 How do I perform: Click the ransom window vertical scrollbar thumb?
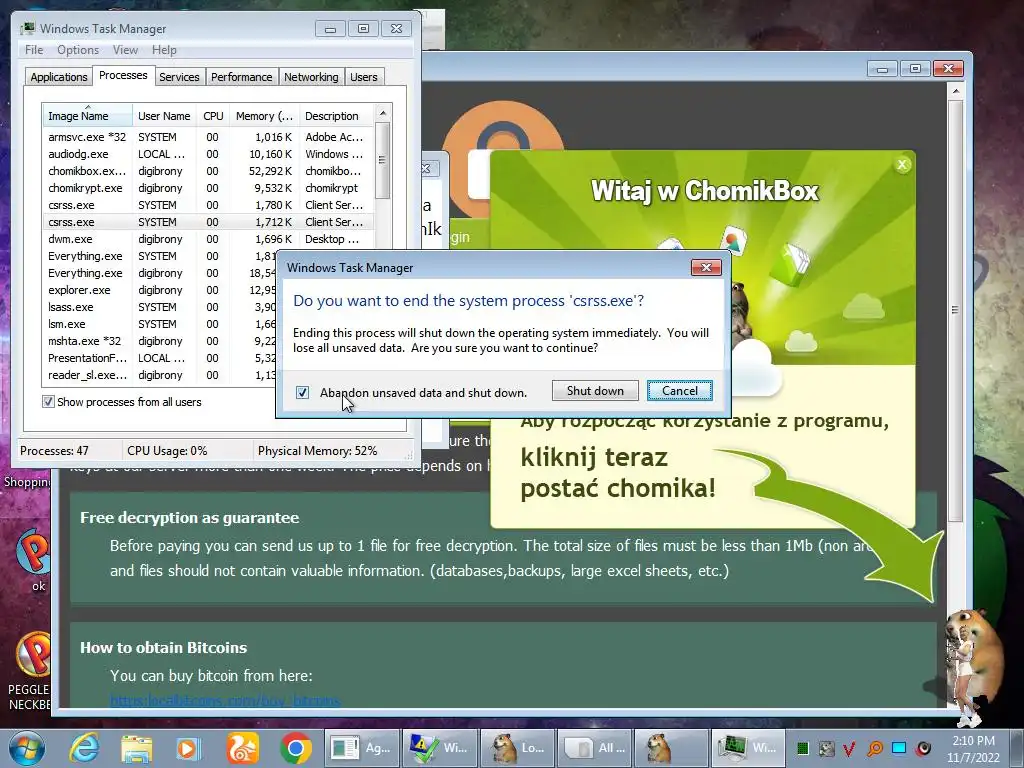point(955,310)
